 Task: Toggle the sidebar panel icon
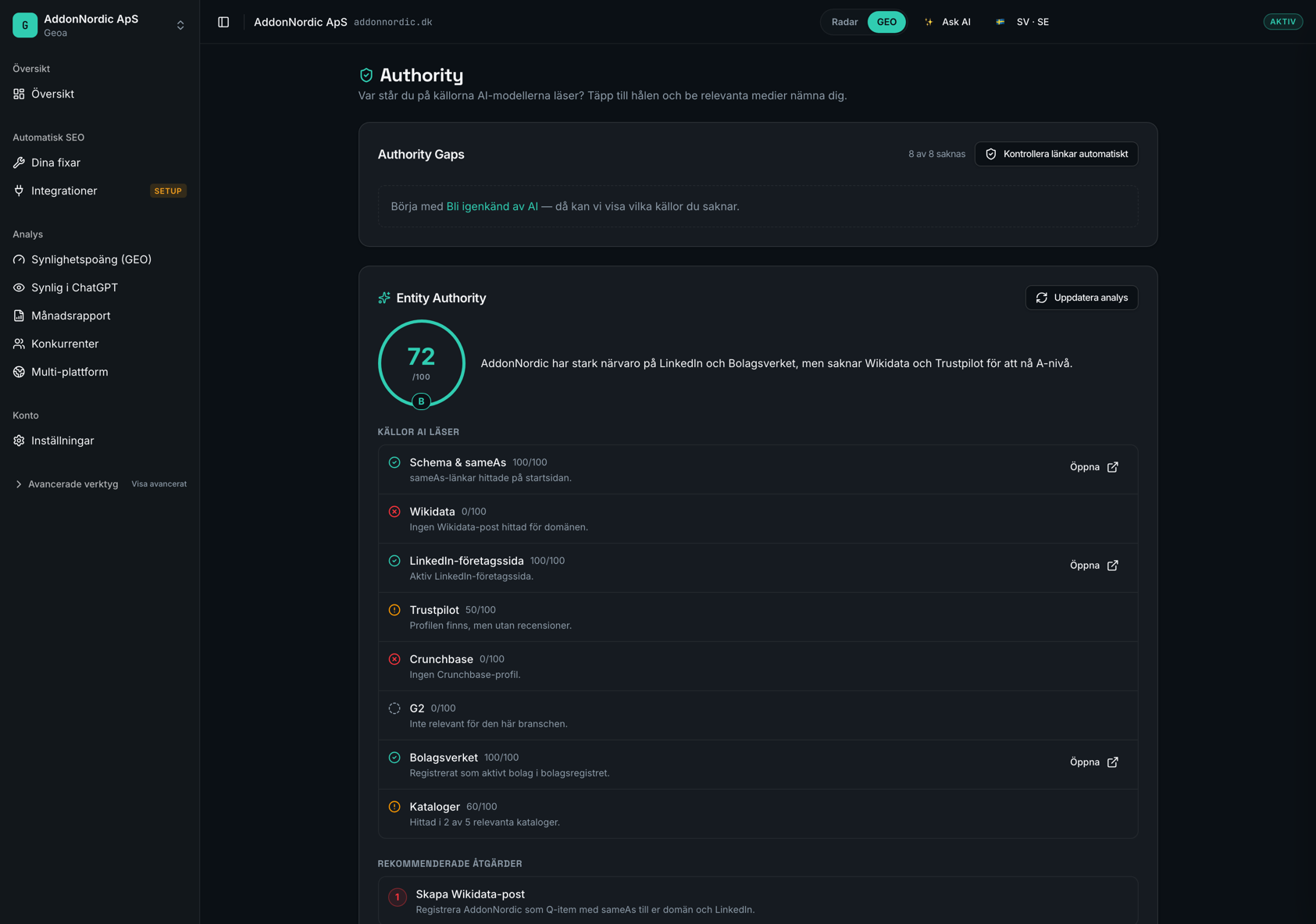(223, 22)
